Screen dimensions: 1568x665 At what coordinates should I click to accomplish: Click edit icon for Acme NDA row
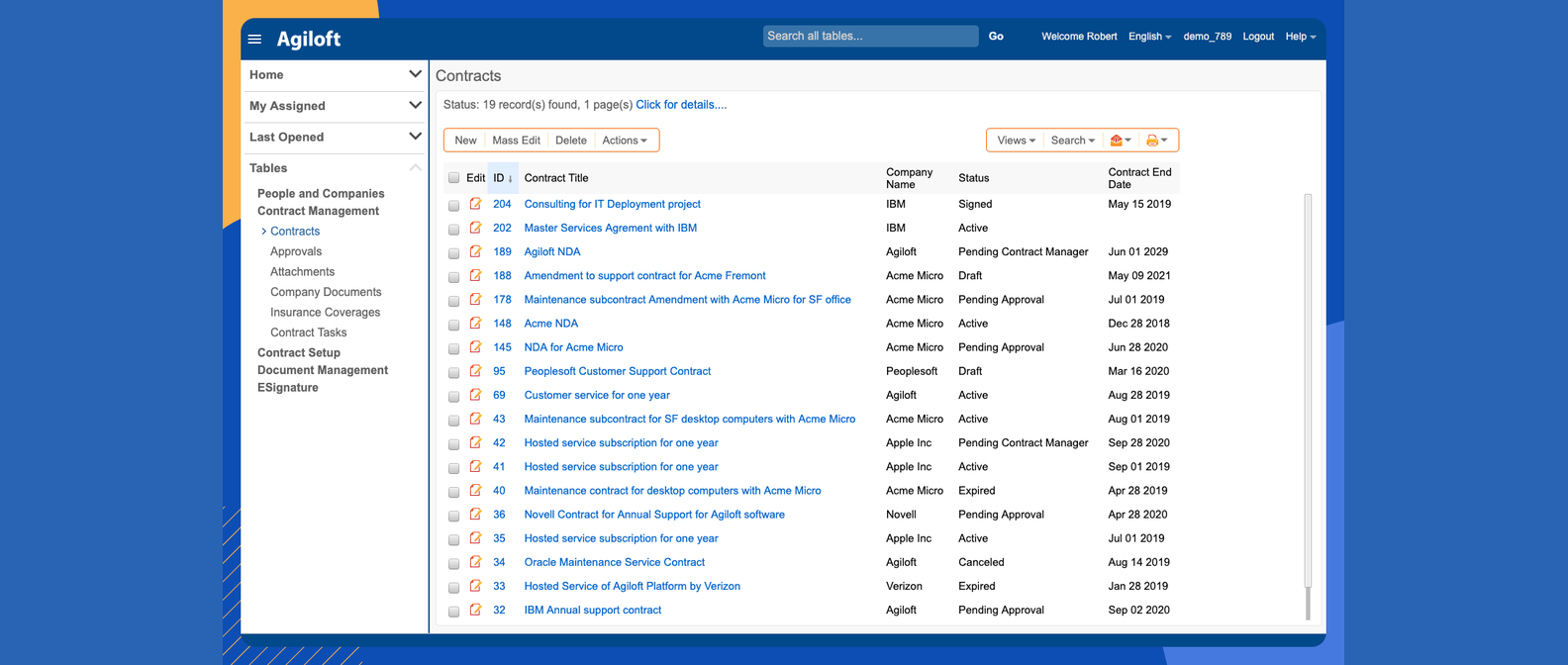click(x=475, y=323)
